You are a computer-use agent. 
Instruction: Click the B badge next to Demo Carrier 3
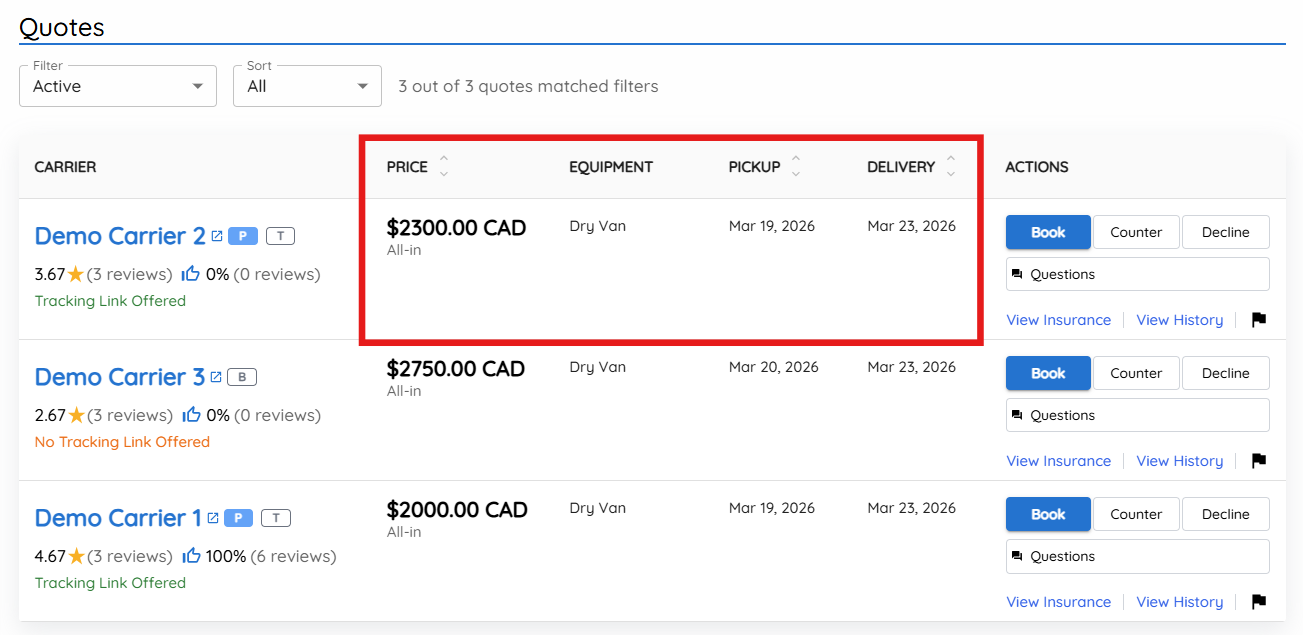coord(242,377)
